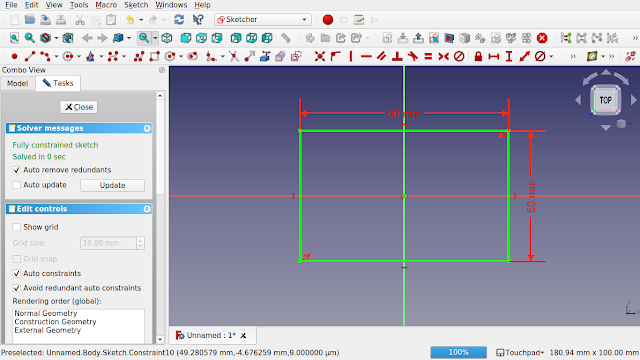Select Construction Geometry in rendering order
Viewport: 640px width, 360px height.
[x=55, y=322]
